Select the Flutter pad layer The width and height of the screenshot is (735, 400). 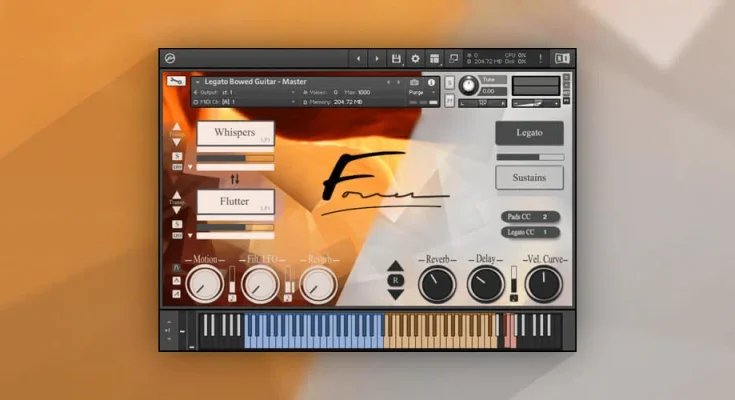[x=235, y=202]
